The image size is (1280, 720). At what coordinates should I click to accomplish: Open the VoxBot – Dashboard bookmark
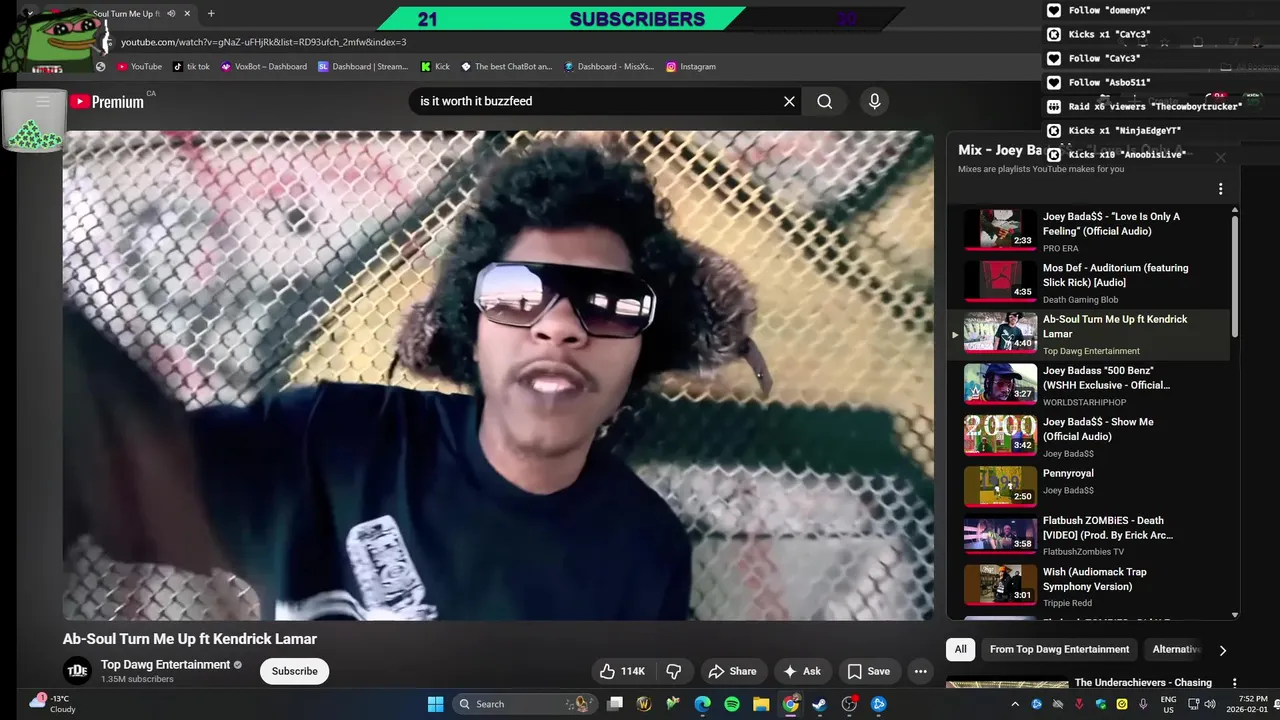(x=264, y=67)
